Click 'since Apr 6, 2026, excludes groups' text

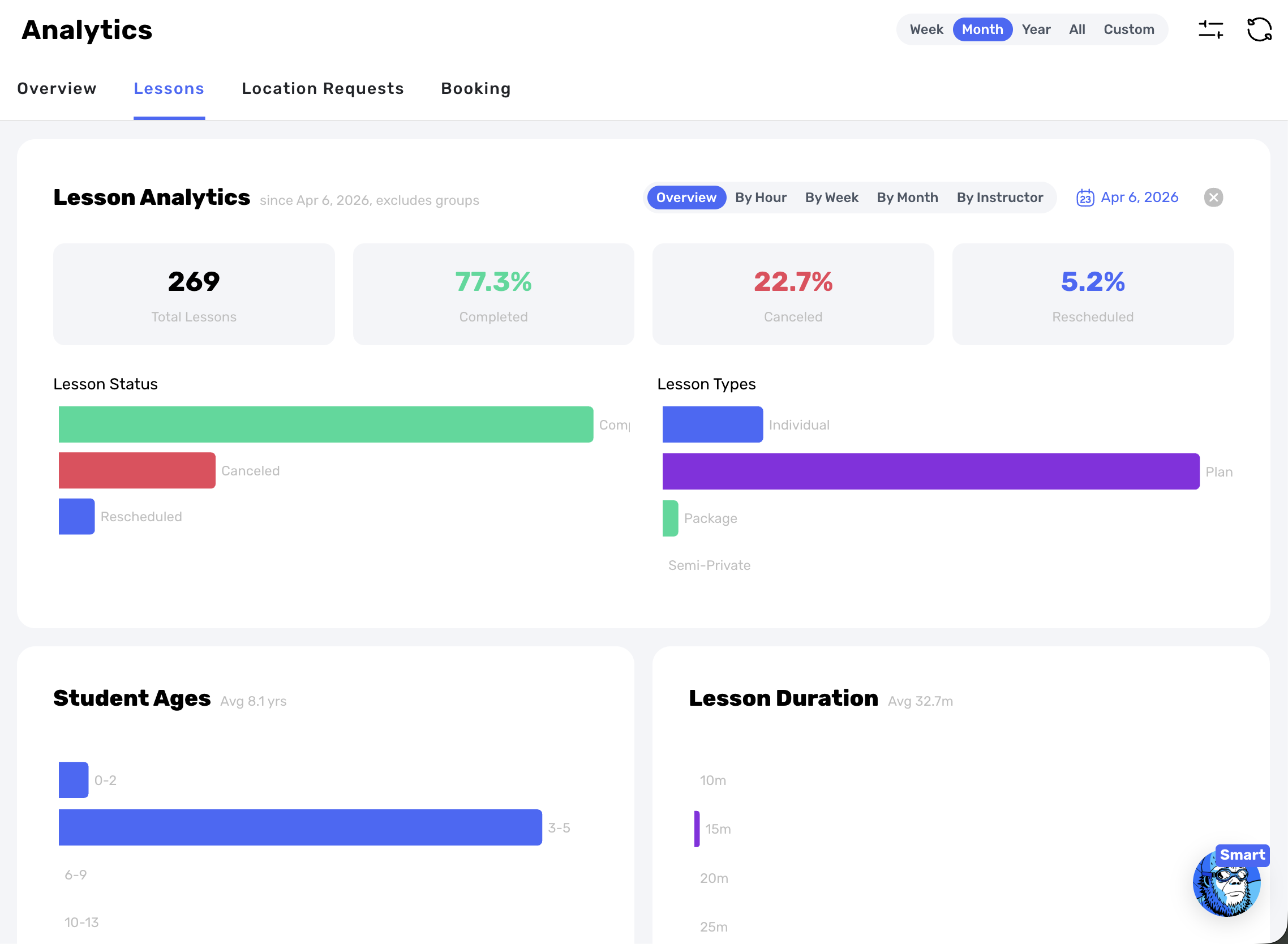pyautogui.click(x=369, y=200)
